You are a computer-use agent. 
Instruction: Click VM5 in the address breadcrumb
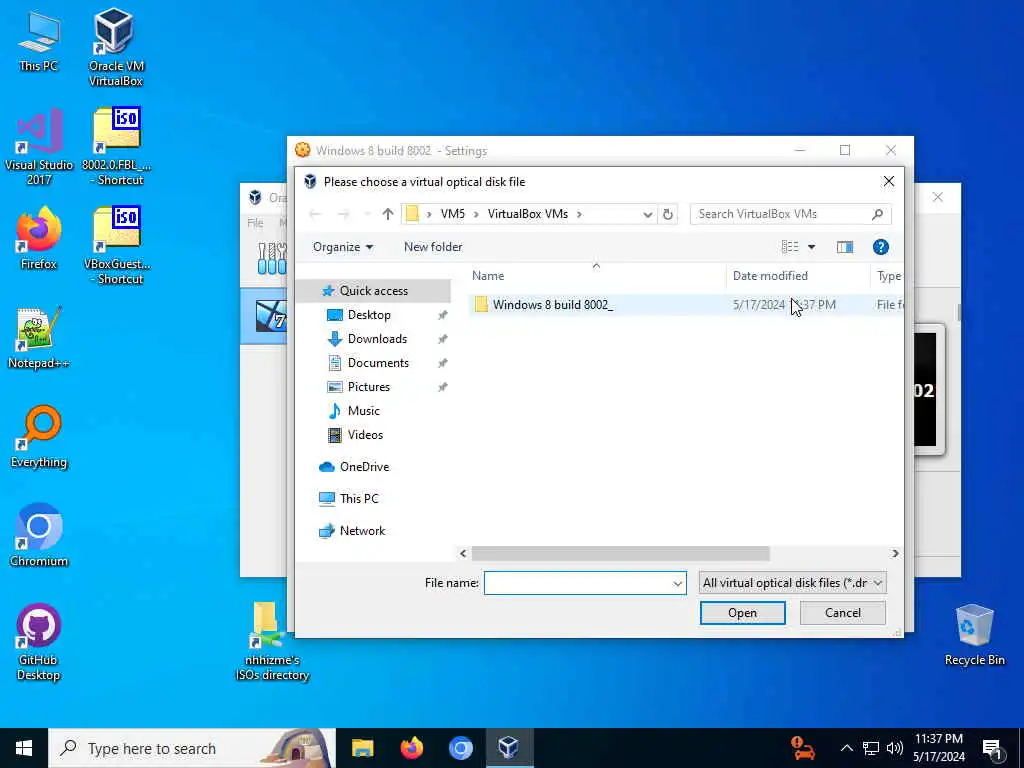tap(453, 214)
